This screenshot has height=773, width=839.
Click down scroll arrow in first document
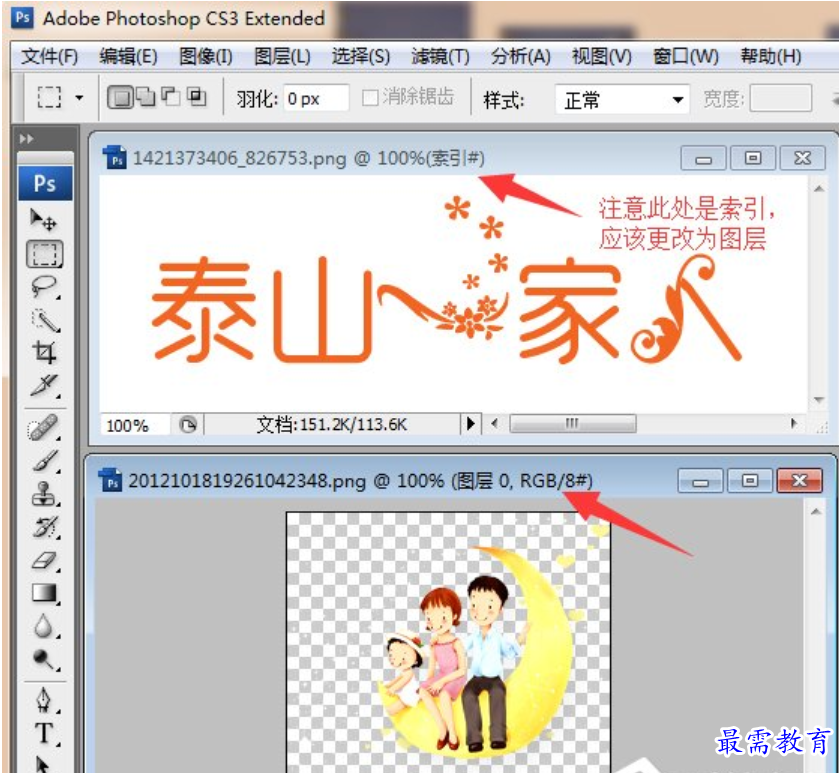819,400
